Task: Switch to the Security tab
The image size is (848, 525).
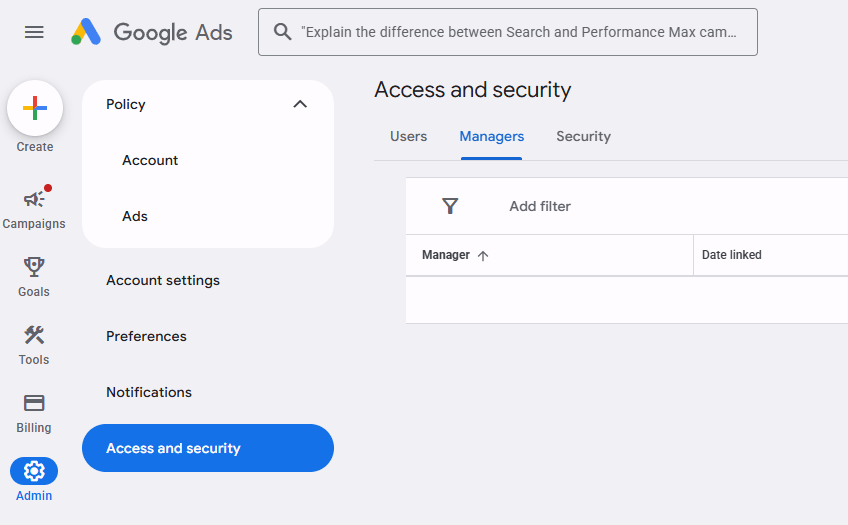Action: pos(584,136)
